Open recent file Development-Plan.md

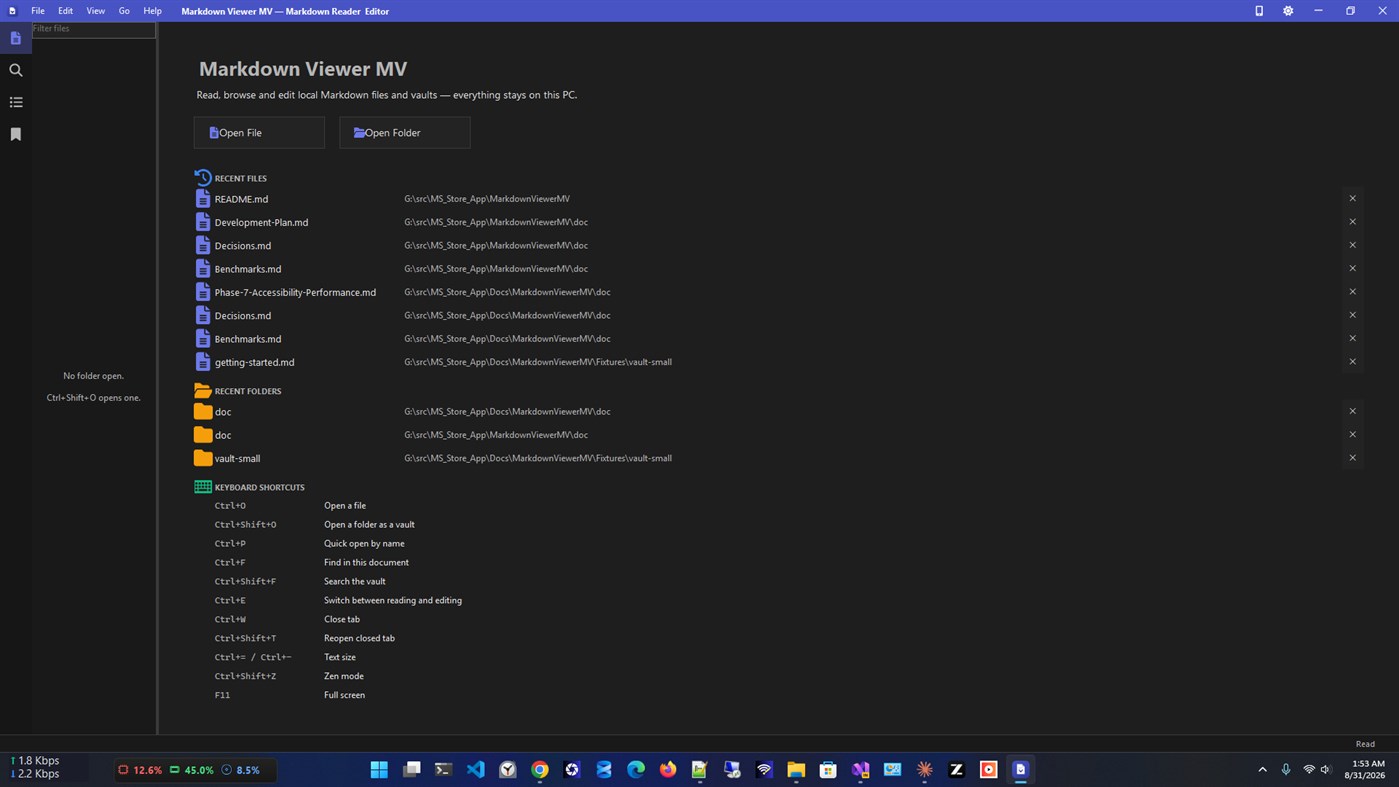pyautogui.click(x=261, y=222)
